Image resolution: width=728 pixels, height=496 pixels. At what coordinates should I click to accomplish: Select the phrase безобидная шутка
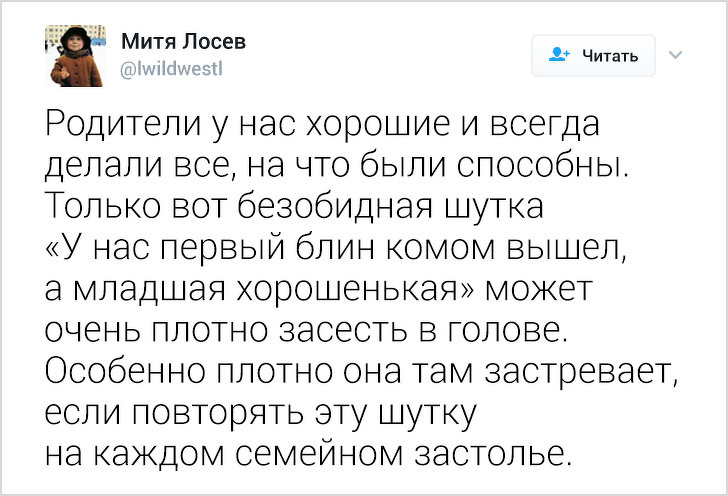[390, 207]
